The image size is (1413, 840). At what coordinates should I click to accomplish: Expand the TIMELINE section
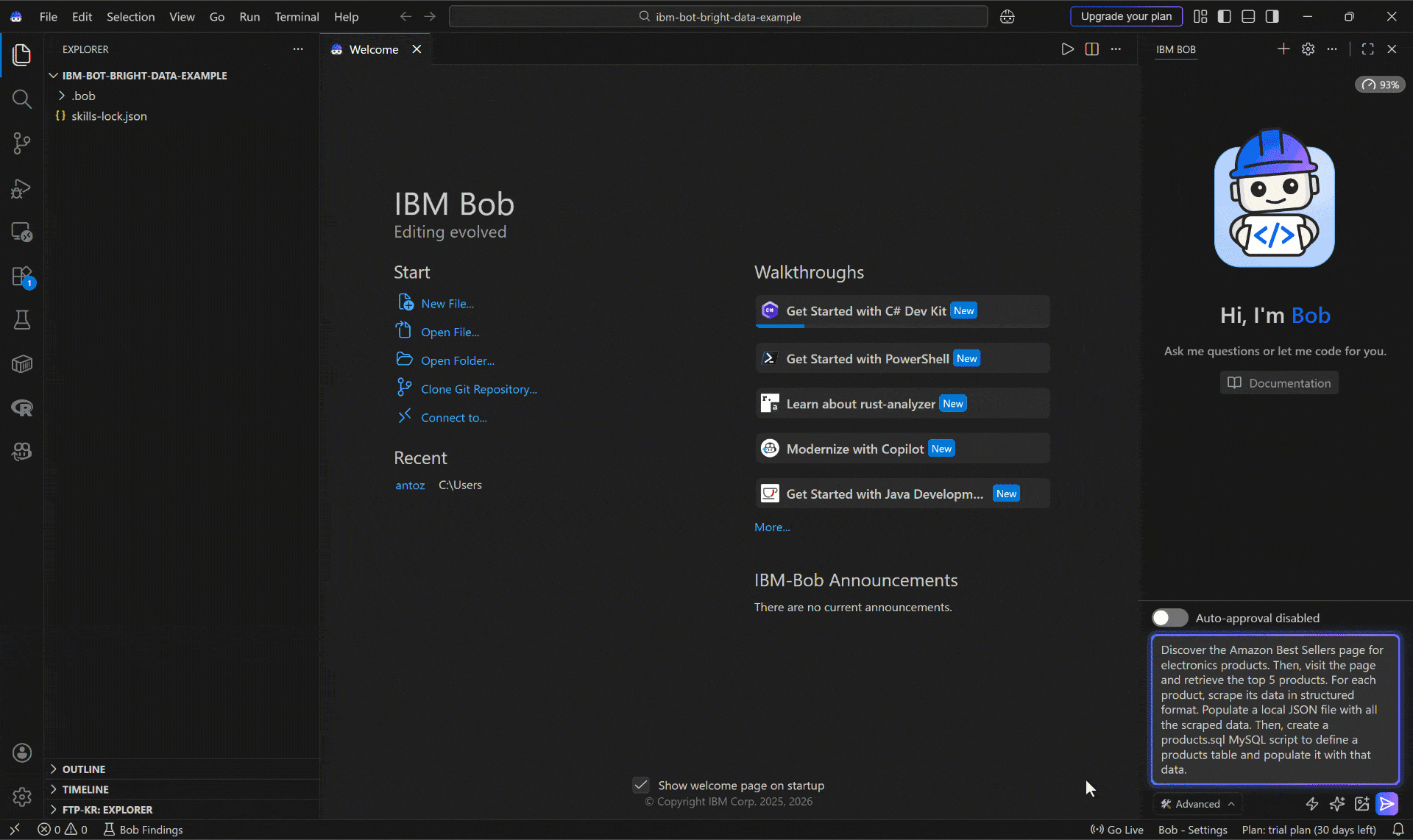[x=85, y=789]
